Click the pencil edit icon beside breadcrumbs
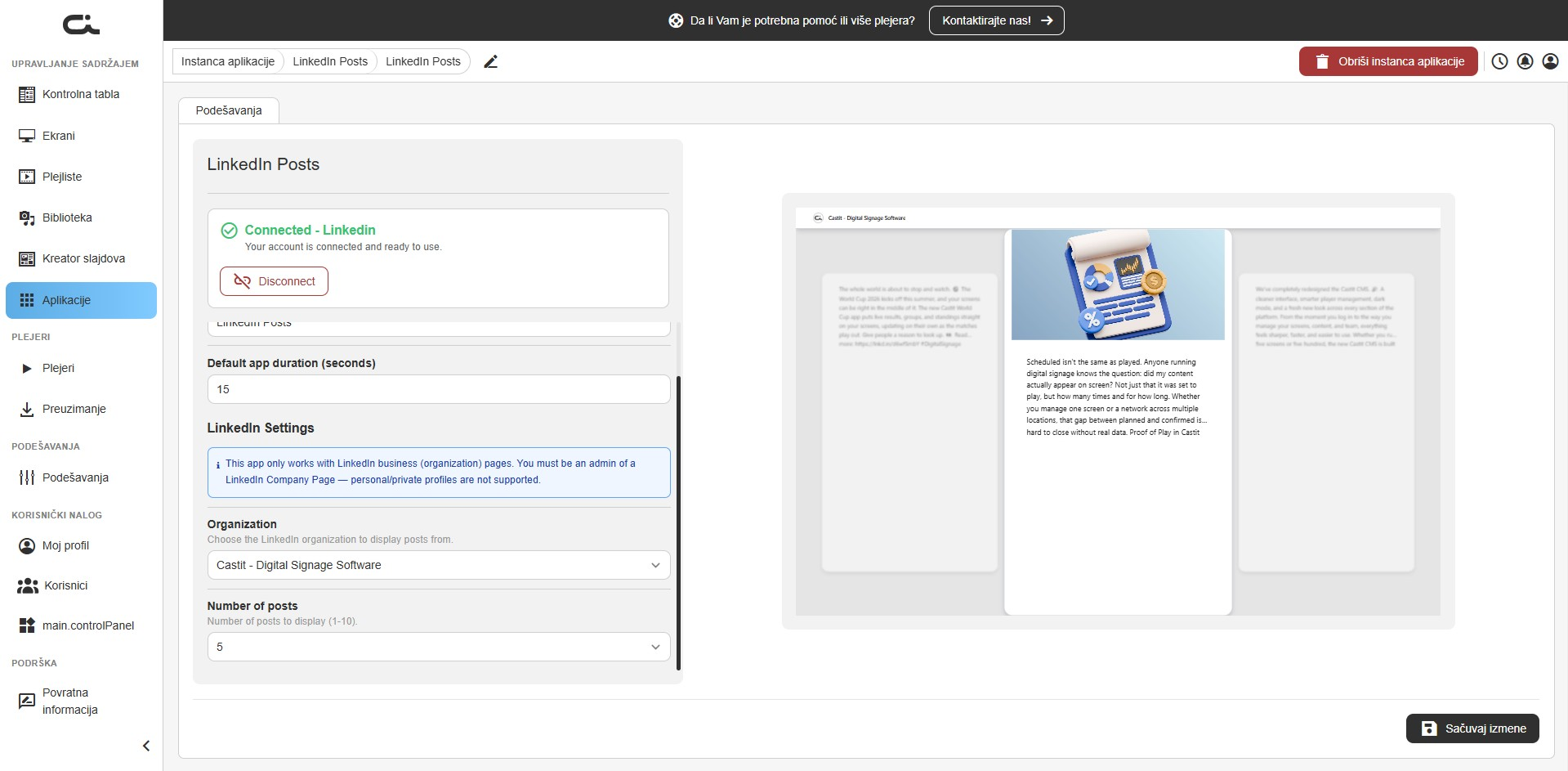This screenshot has height=771, width=1568. (490, 61)
